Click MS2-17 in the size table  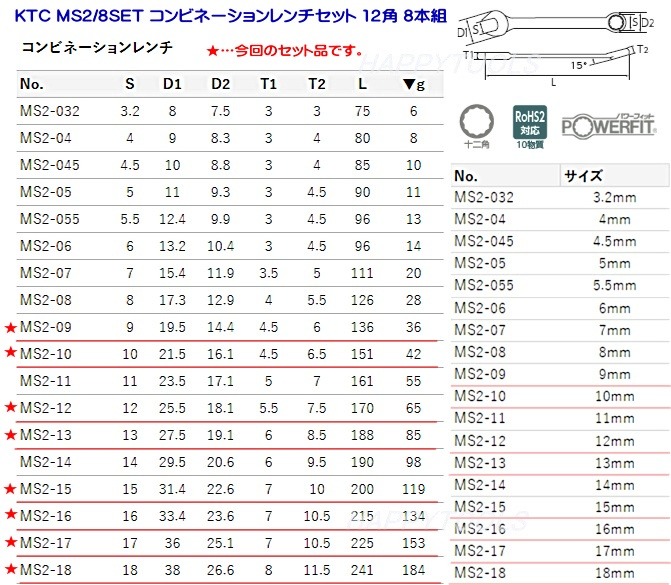coord(480,551)
